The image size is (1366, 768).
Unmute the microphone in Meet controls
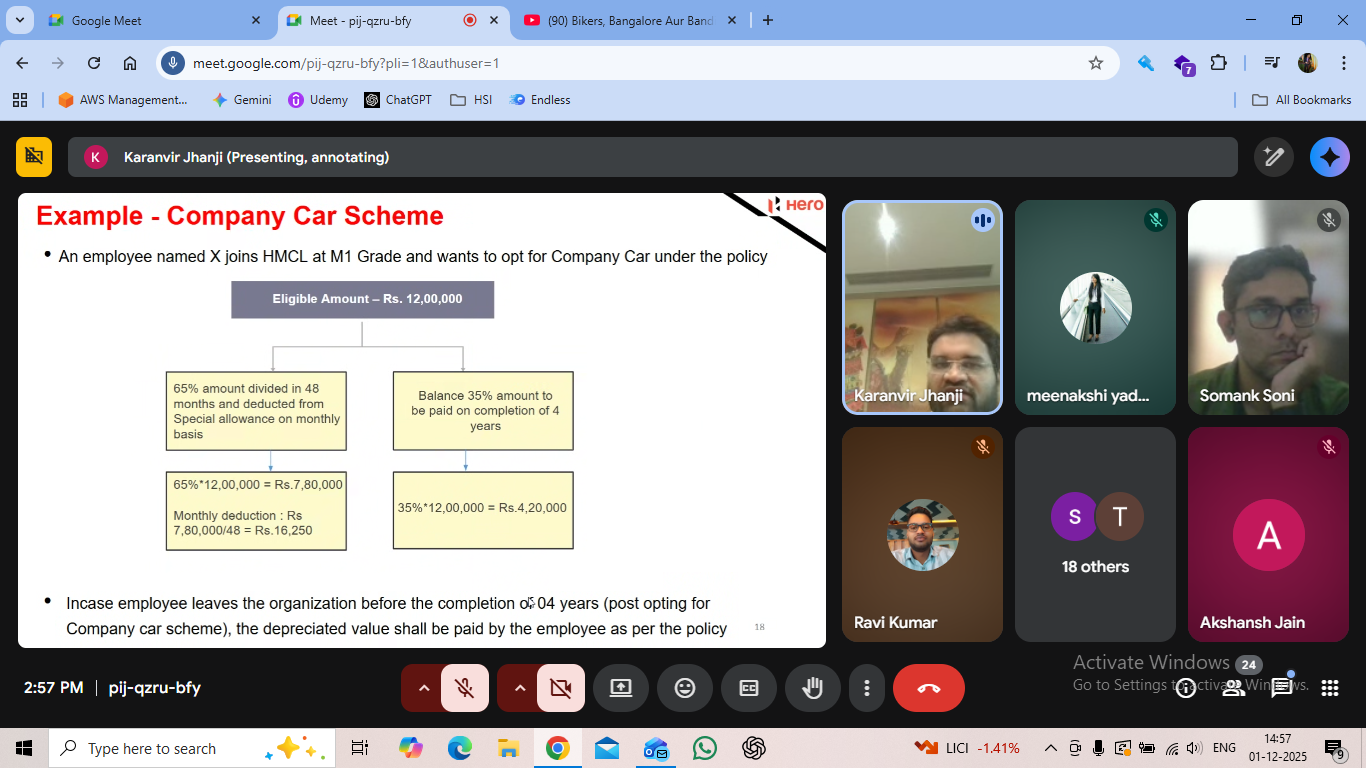(464, 688)
